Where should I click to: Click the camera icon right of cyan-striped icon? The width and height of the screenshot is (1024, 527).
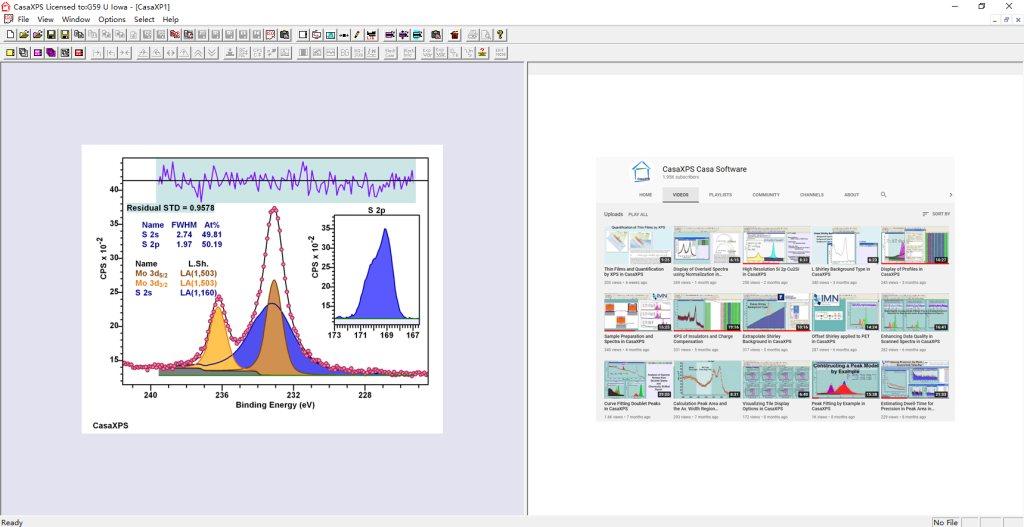pyautogui.click(x=435, y=35)
